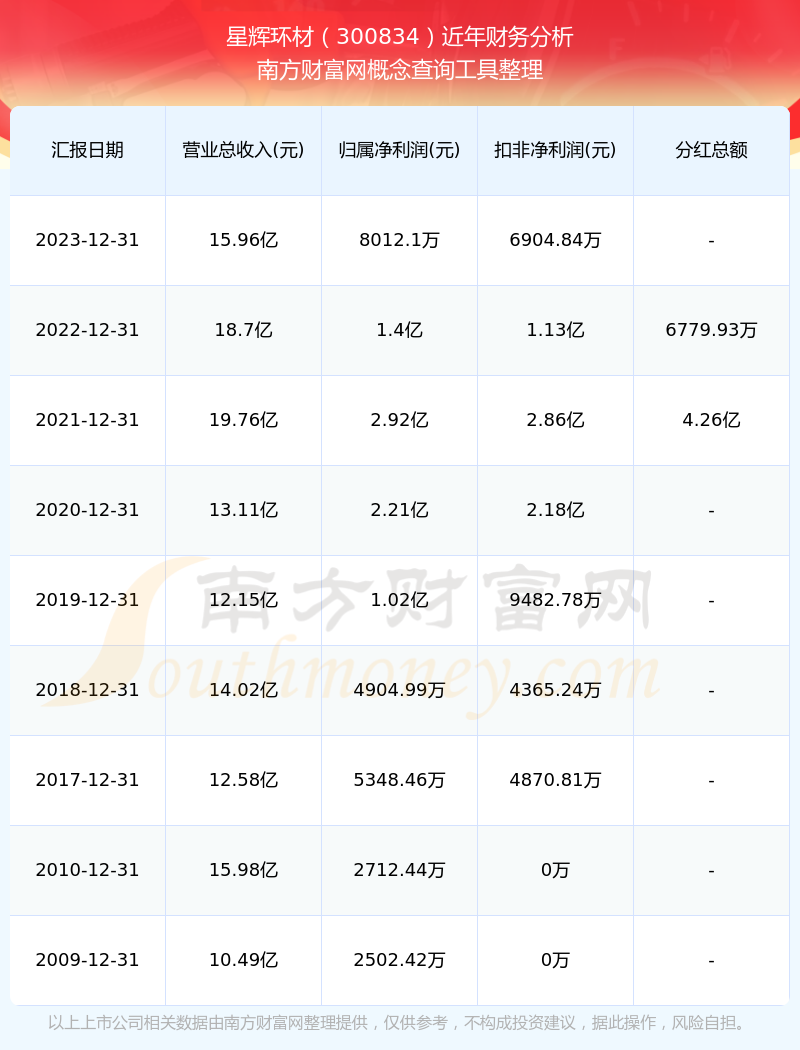
Task: Select the 6904.84万 cell
Action: (556, 240)
